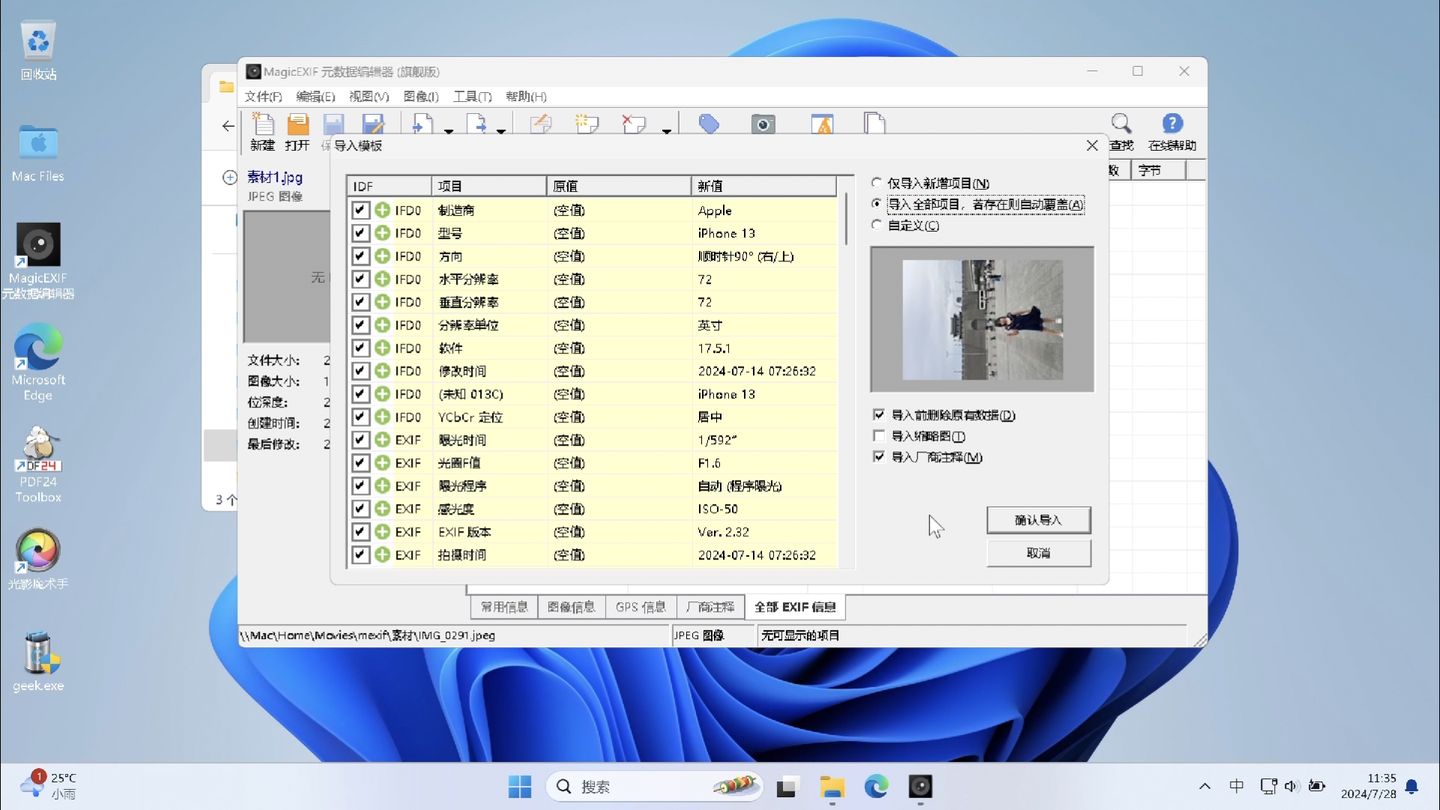The image size is (1440, 810).
Task: Click the export template page icon
Action: click(476, 124)
